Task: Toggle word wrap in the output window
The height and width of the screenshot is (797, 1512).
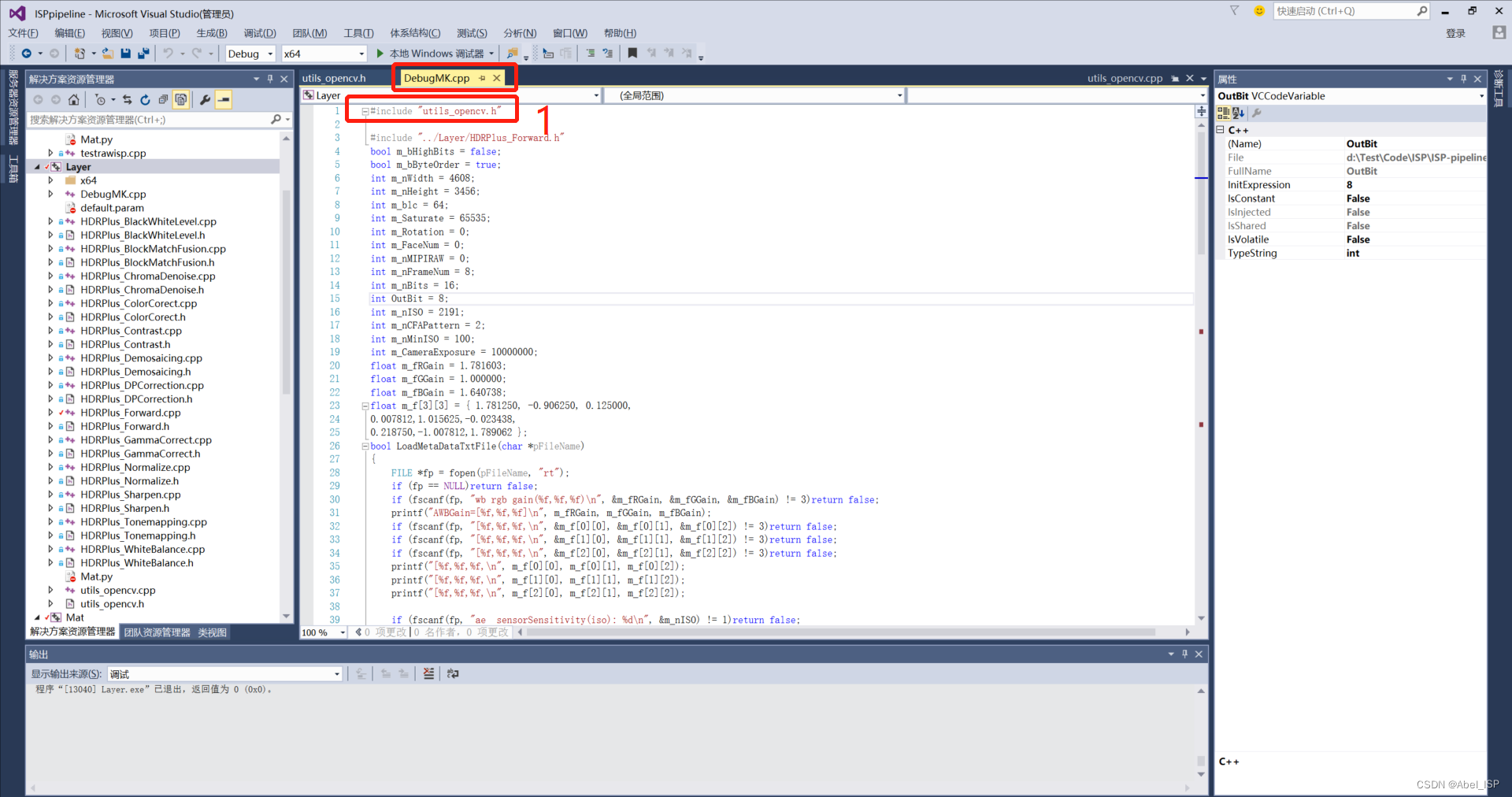Action: (451, 673)
